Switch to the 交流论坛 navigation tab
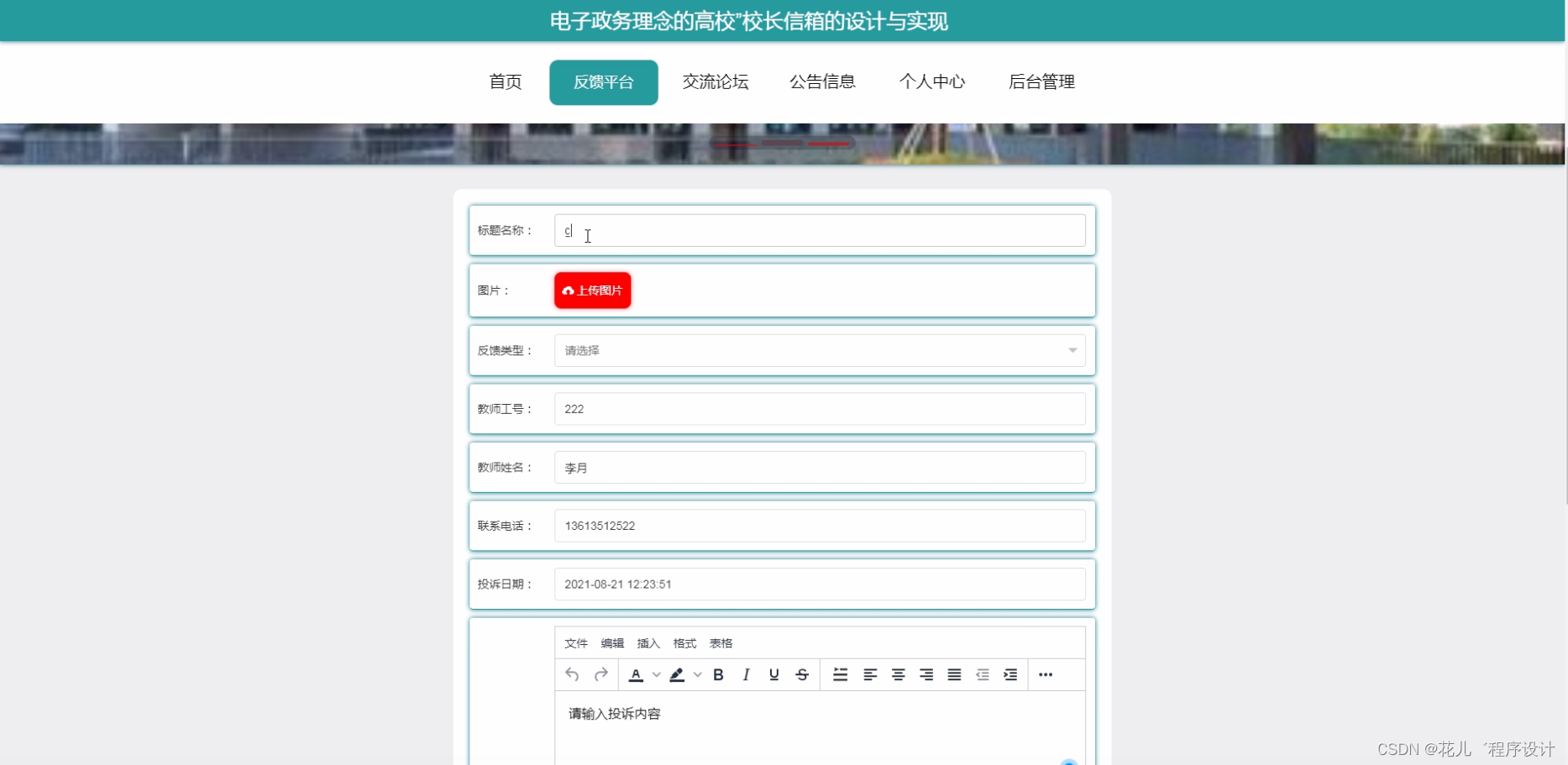1568x765 pixels. (715, 81)
